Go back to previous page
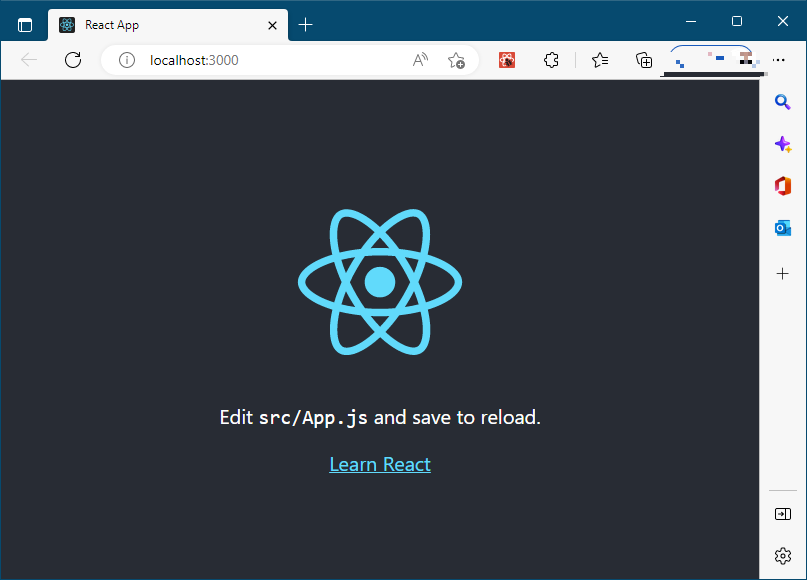807x580 pixels. (x=29, y=60)
